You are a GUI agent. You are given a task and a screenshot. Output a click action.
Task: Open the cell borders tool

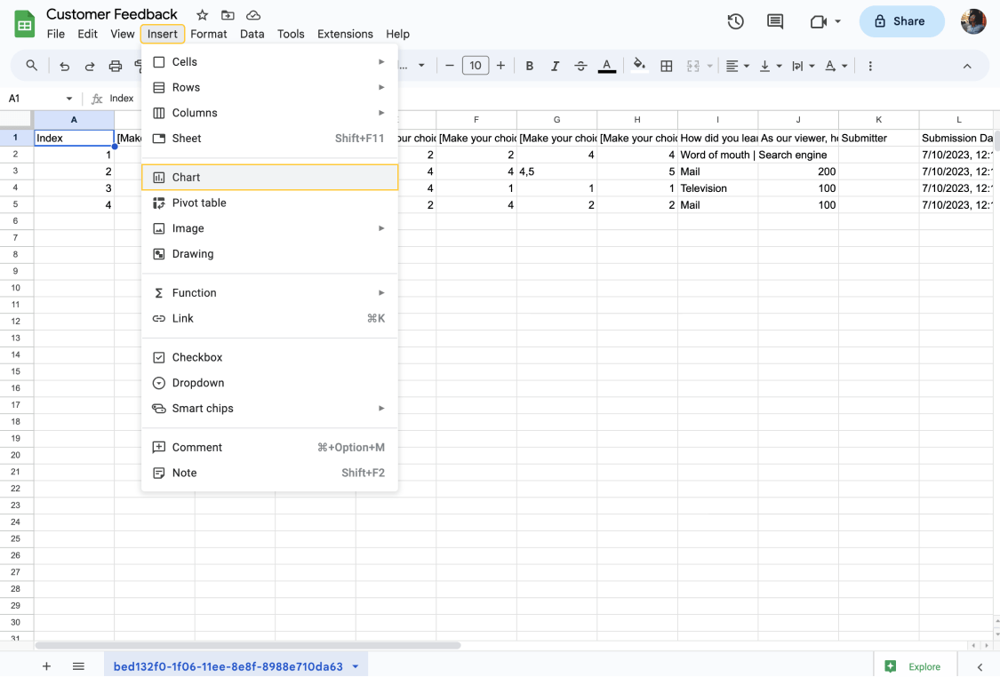666,66
